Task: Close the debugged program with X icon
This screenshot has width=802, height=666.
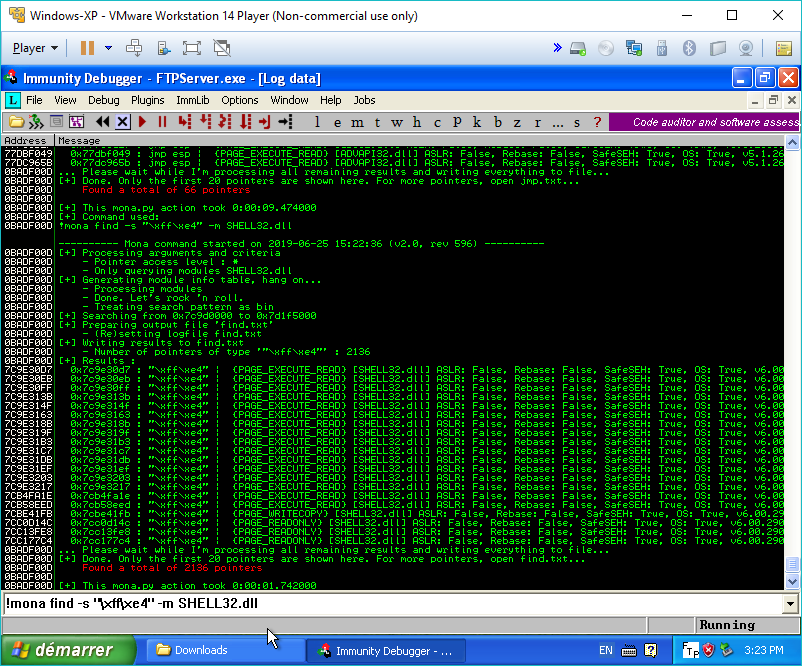Action: point(122,122)
